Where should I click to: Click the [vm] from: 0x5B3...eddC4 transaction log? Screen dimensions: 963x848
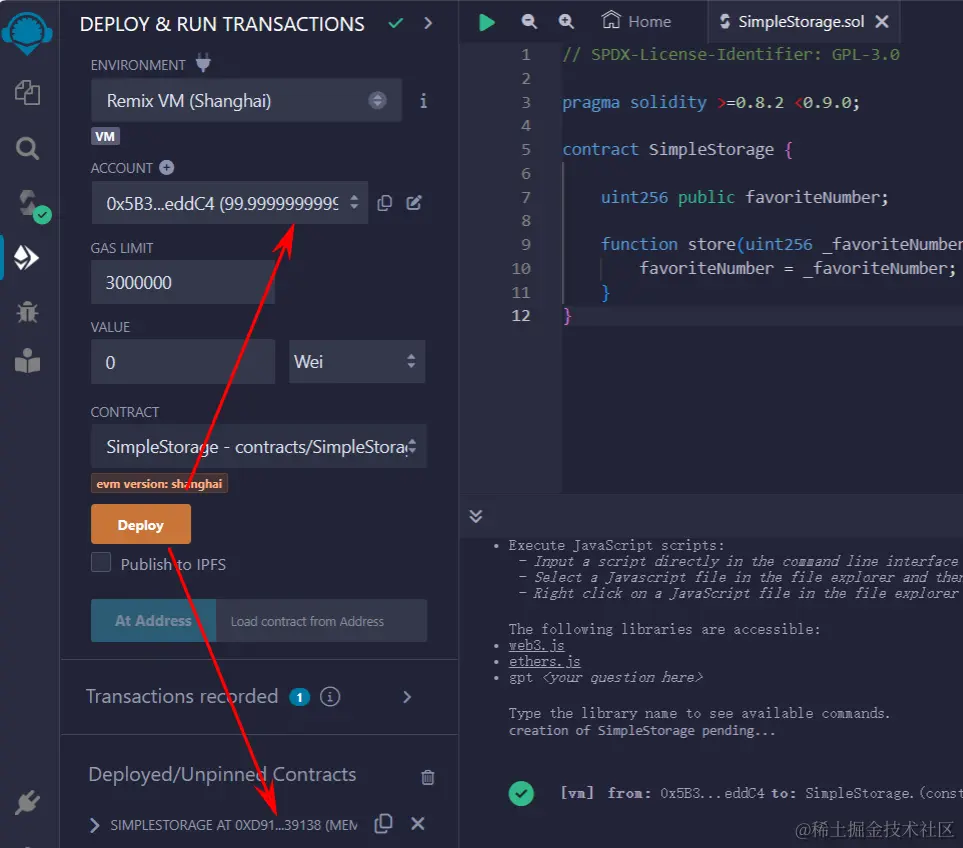[x=760, y=793]
